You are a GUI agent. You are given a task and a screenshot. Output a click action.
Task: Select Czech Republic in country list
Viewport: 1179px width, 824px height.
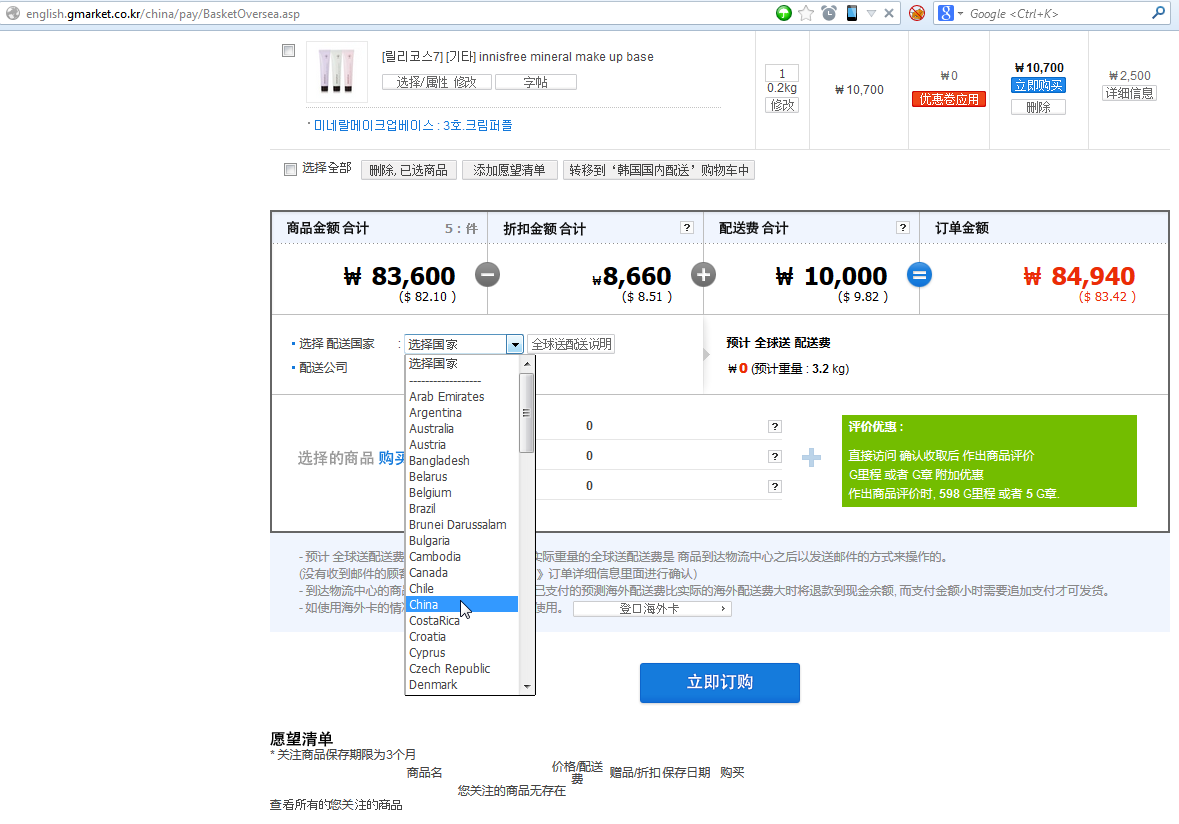click(462, 668)
